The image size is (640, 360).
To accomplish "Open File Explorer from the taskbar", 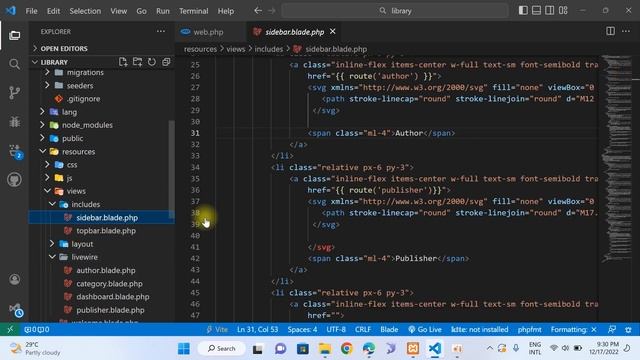I will point(325,349).
